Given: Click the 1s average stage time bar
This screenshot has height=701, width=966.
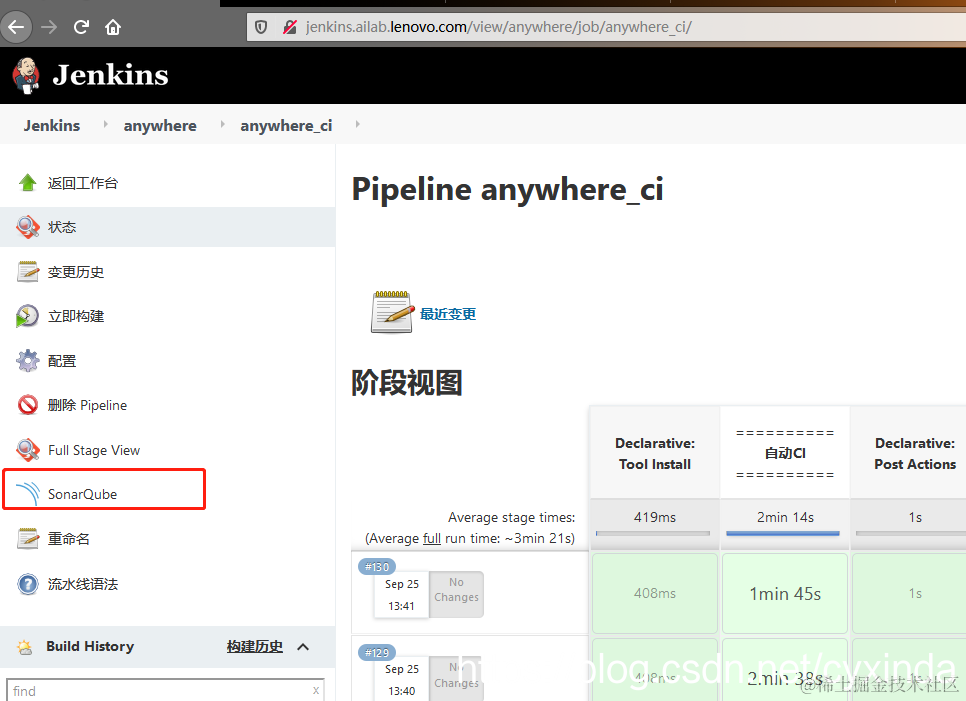Looking at the screenshot, I should coord(911,533).
